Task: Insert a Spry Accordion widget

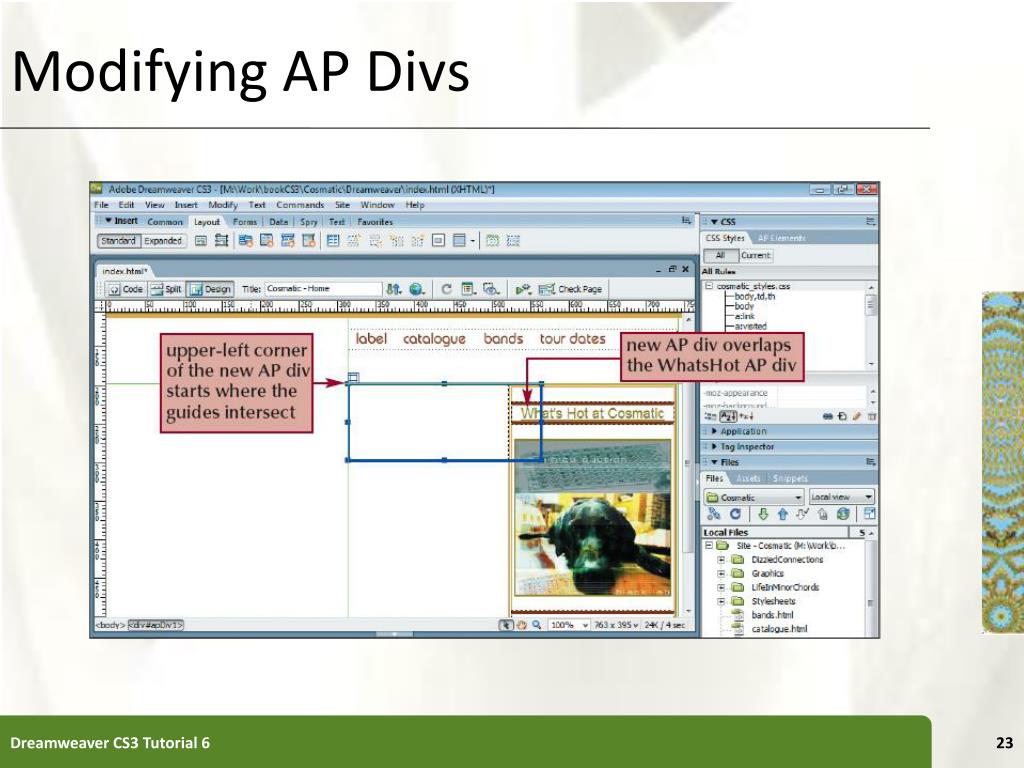Action: [287, 241]
